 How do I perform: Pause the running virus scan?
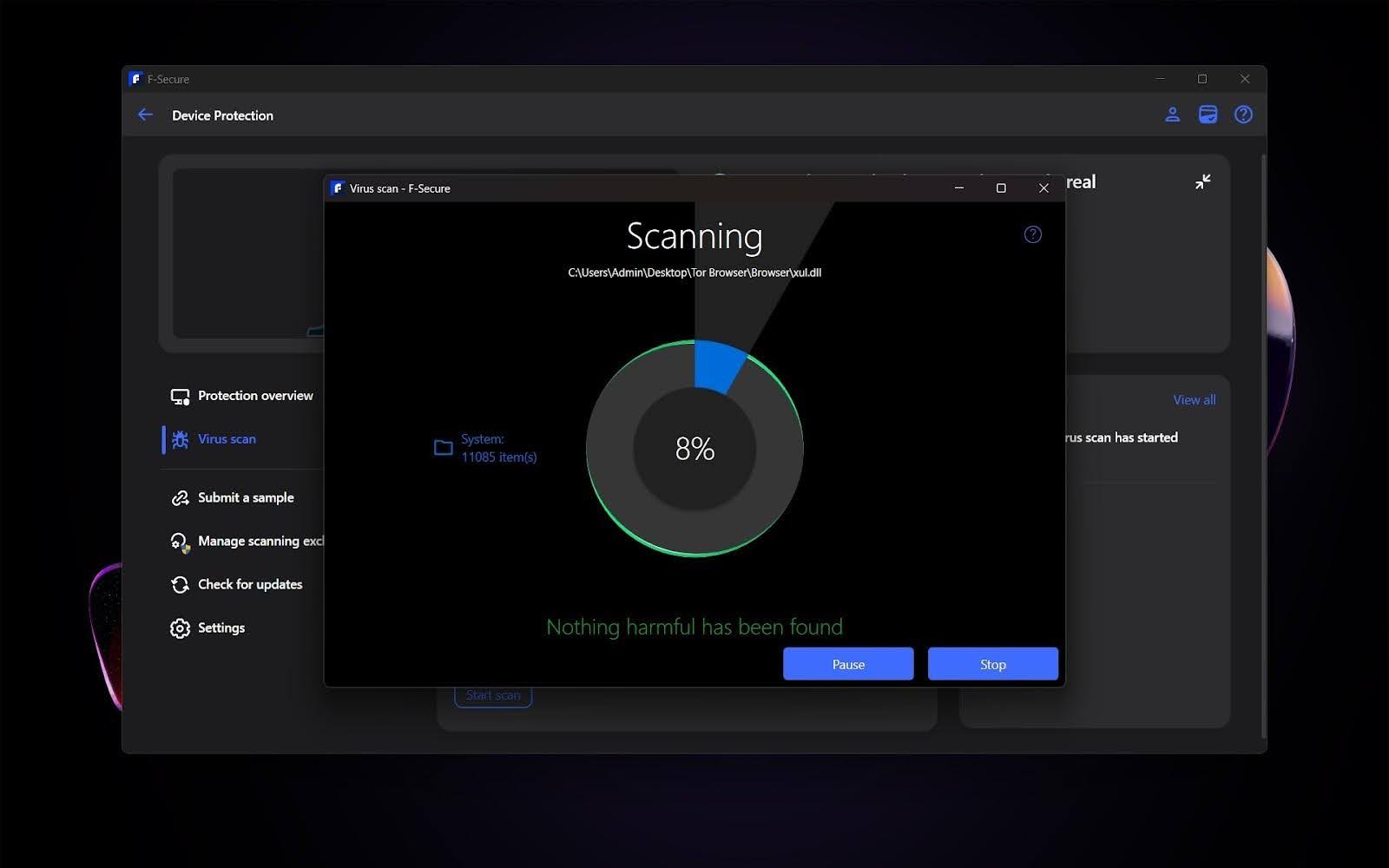pyautogui.click(x=848, y=664)
